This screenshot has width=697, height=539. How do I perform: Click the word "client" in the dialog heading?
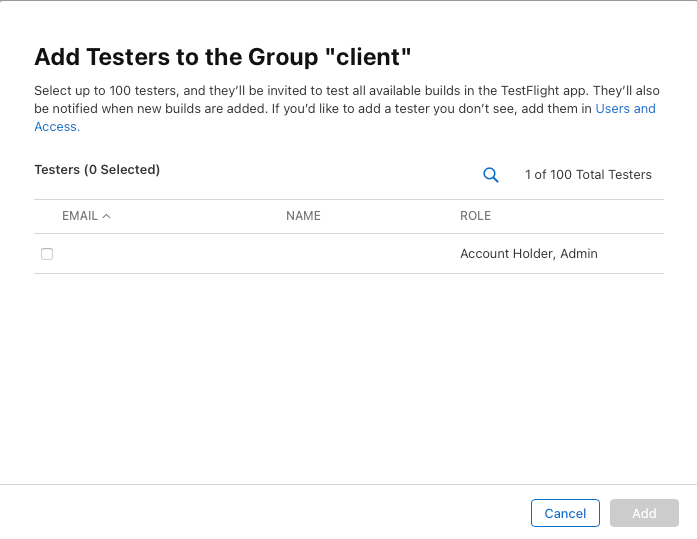click(368, 57)
